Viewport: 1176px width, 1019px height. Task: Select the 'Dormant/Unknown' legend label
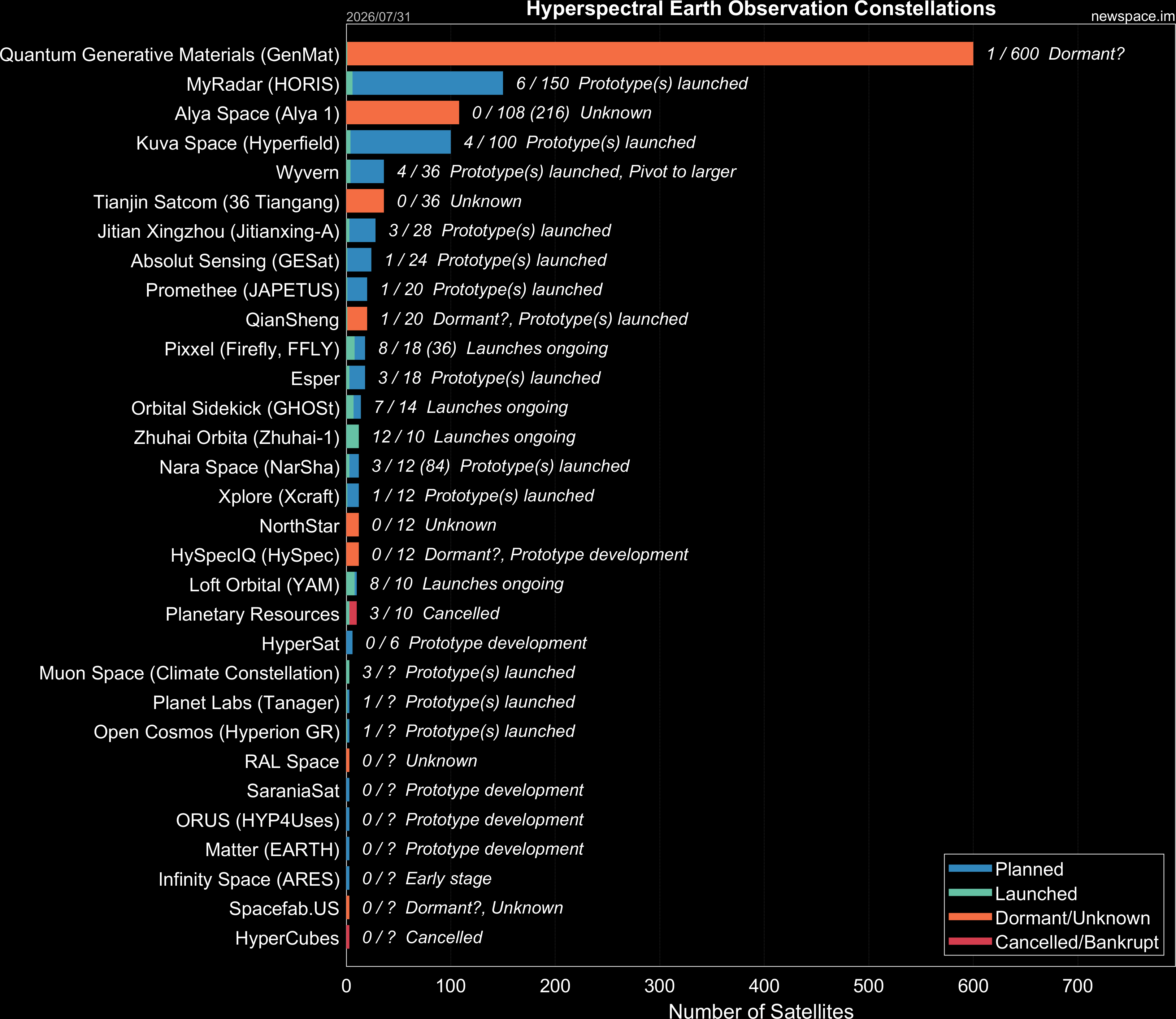pyautogui.click(x=1072, y=918)
